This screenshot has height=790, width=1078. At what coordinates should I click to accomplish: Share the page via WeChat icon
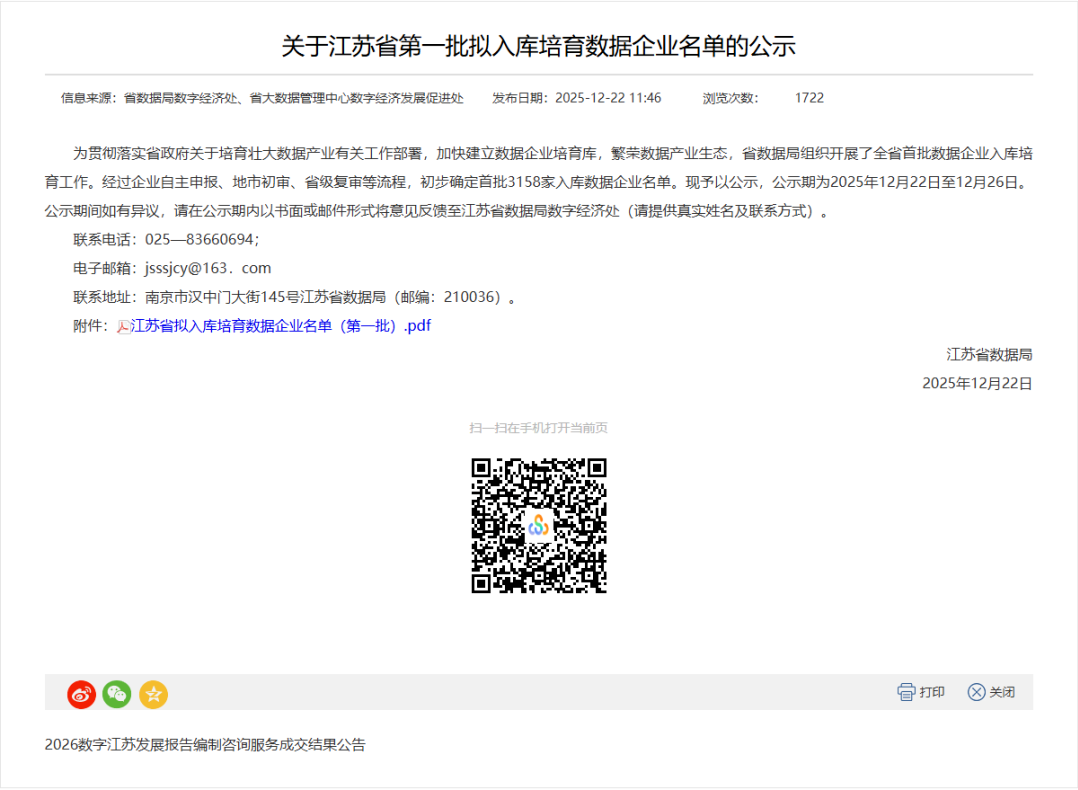coord(117,694)
